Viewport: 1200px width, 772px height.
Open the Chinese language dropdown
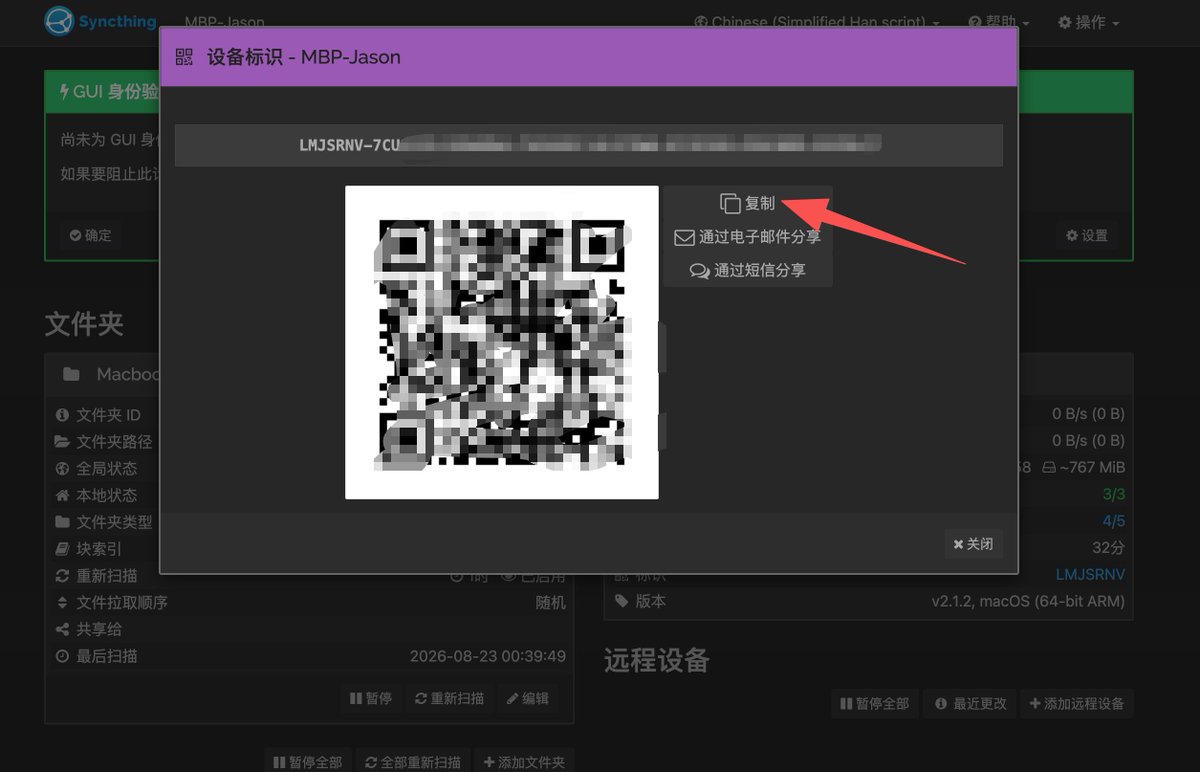(817, 22)
